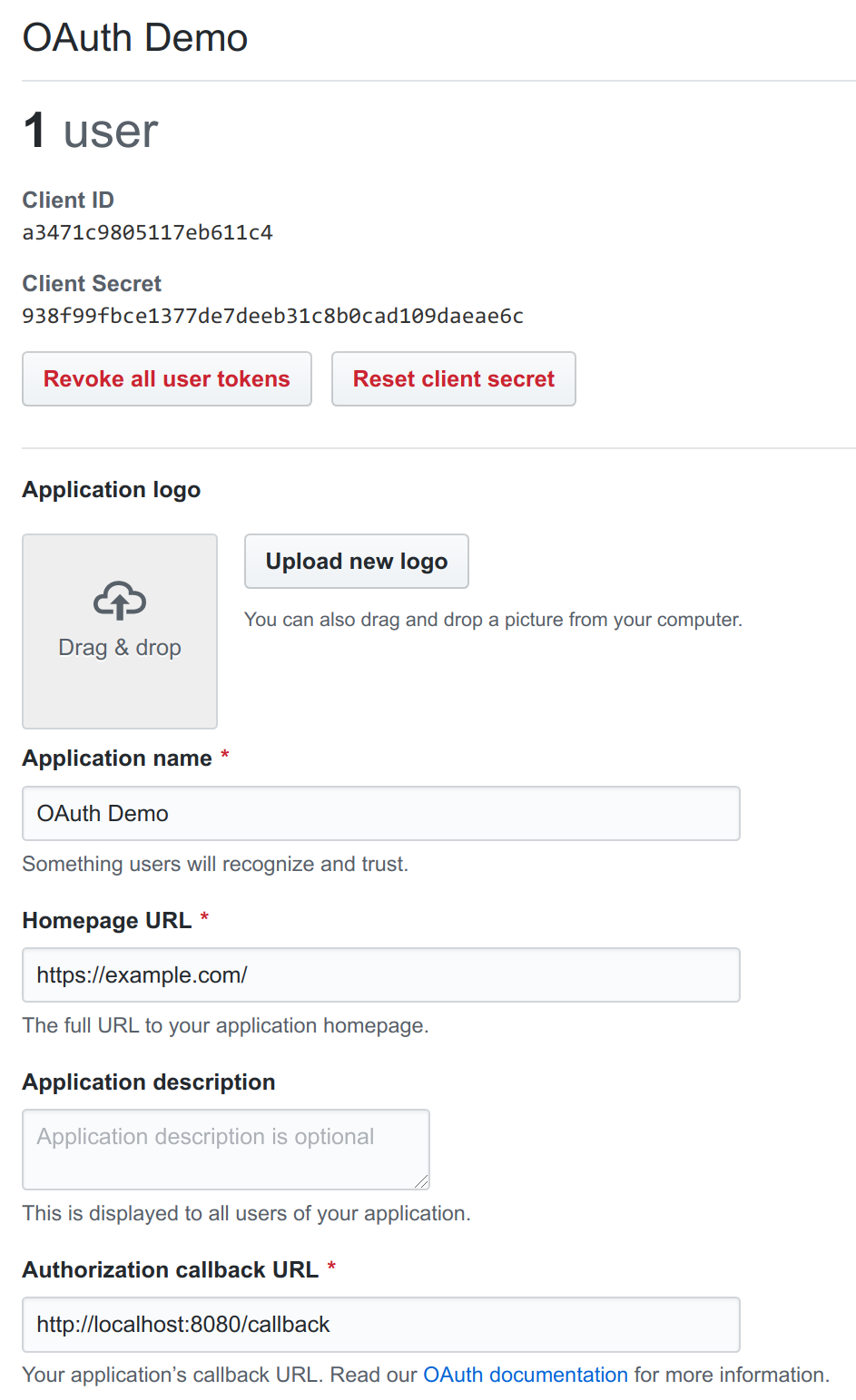Click the cloud upload icon
The width and height of the screenshot is (856, 1400).
[120, 601]
